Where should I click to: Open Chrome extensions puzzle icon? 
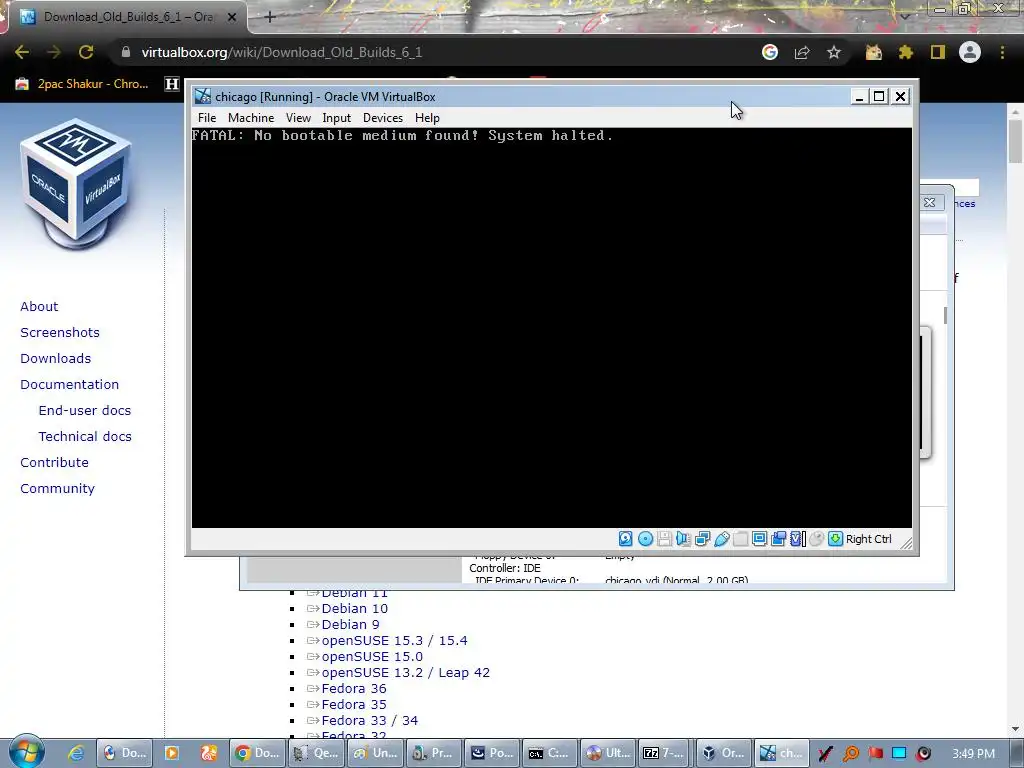pos(906,52)
